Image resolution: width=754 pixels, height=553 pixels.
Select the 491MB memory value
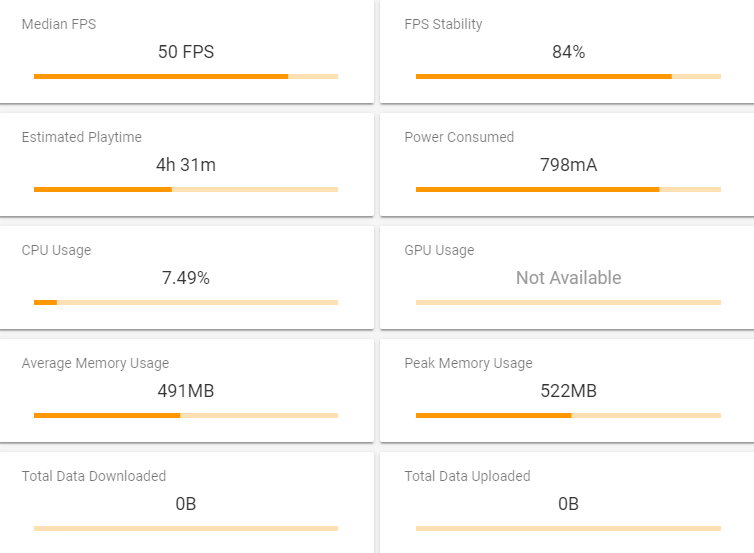click(x=186, y=391)
